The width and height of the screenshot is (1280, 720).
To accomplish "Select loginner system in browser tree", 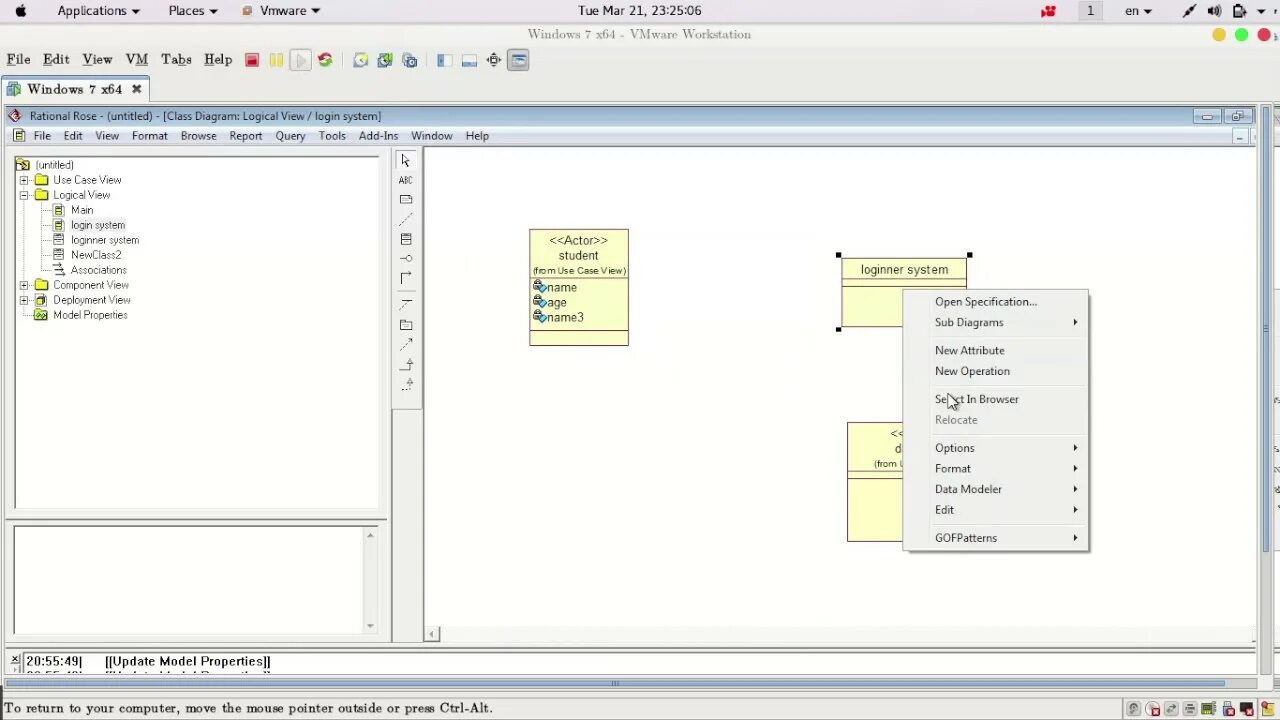I will pos(105,240).
